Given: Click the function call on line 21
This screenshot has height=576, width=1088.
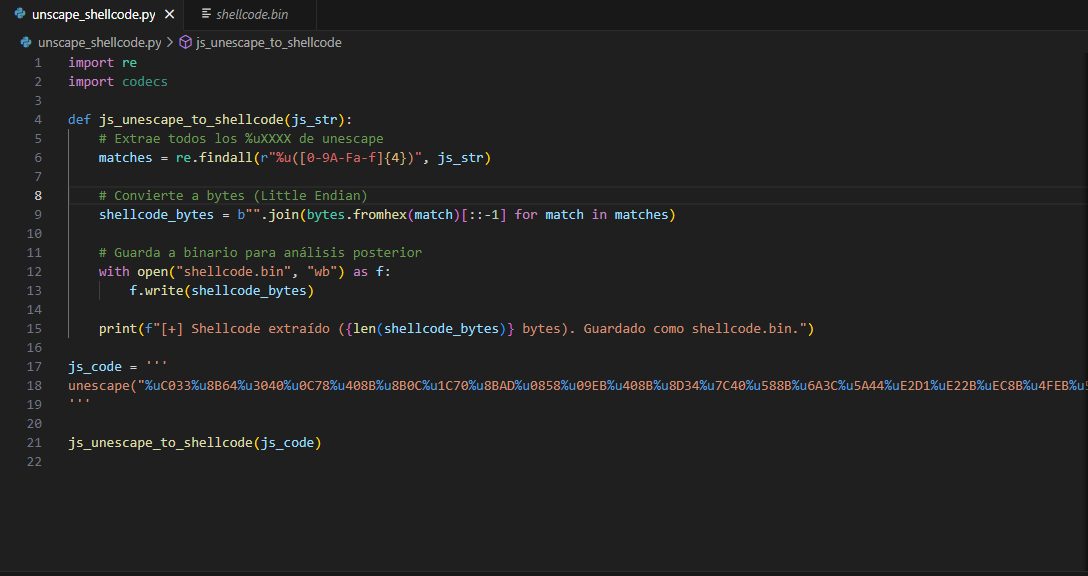Looking at the screenshot, I should point(195,442).
